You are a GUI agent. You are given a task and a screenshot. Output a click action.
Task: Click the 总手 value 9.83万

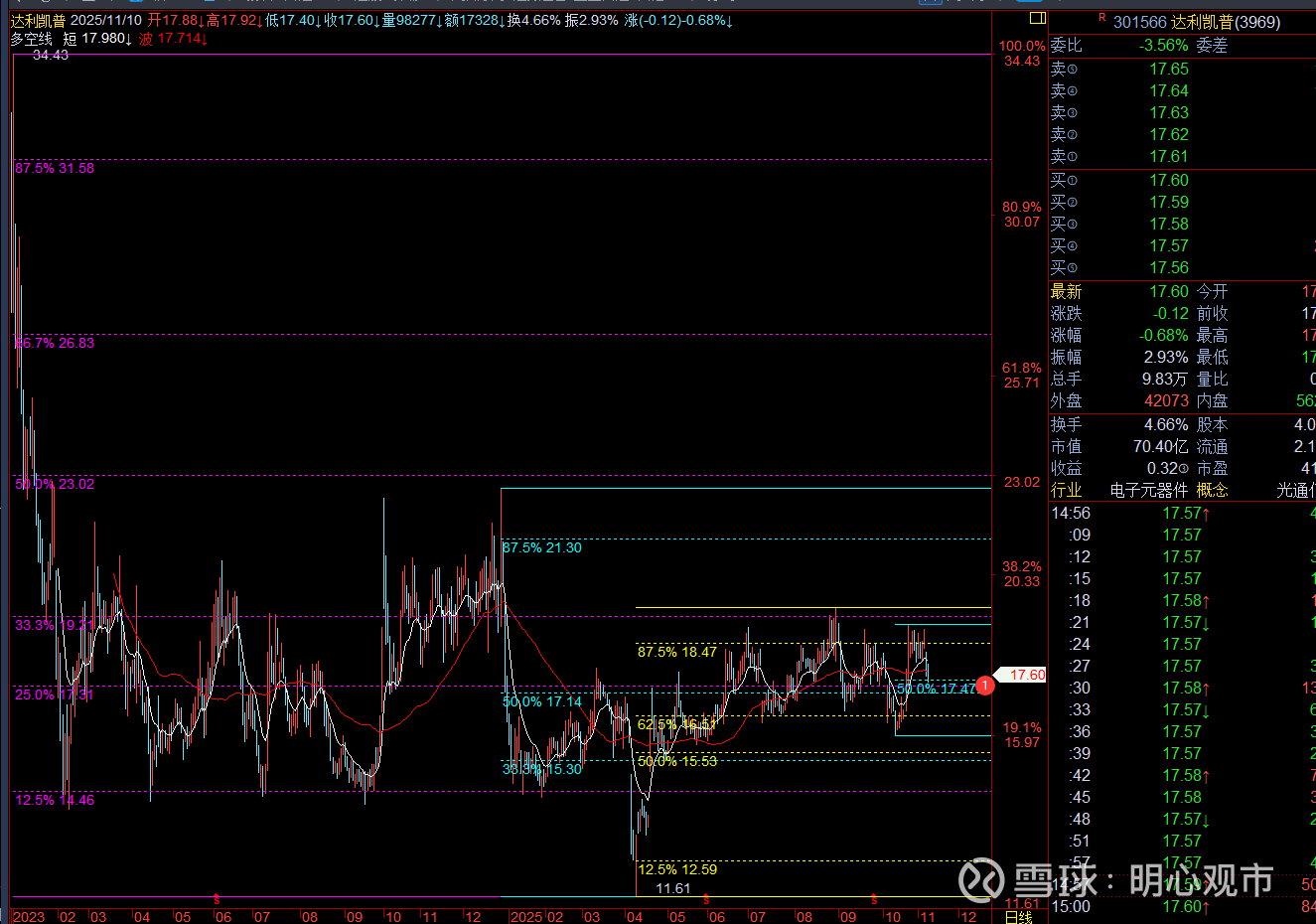click(1165, 379)
